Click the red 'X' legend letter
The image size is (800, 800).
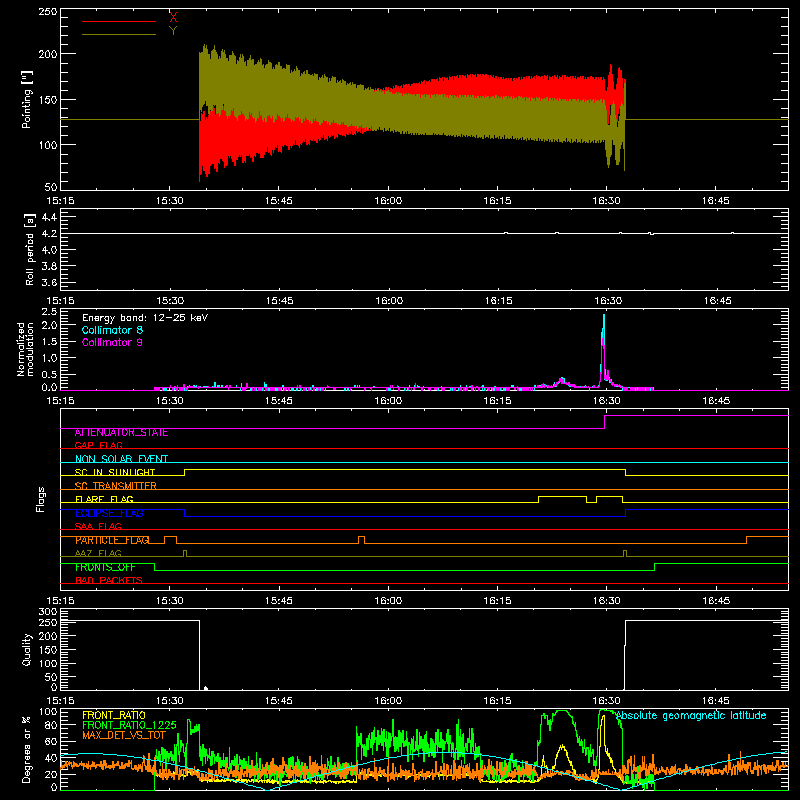(173, 18)
